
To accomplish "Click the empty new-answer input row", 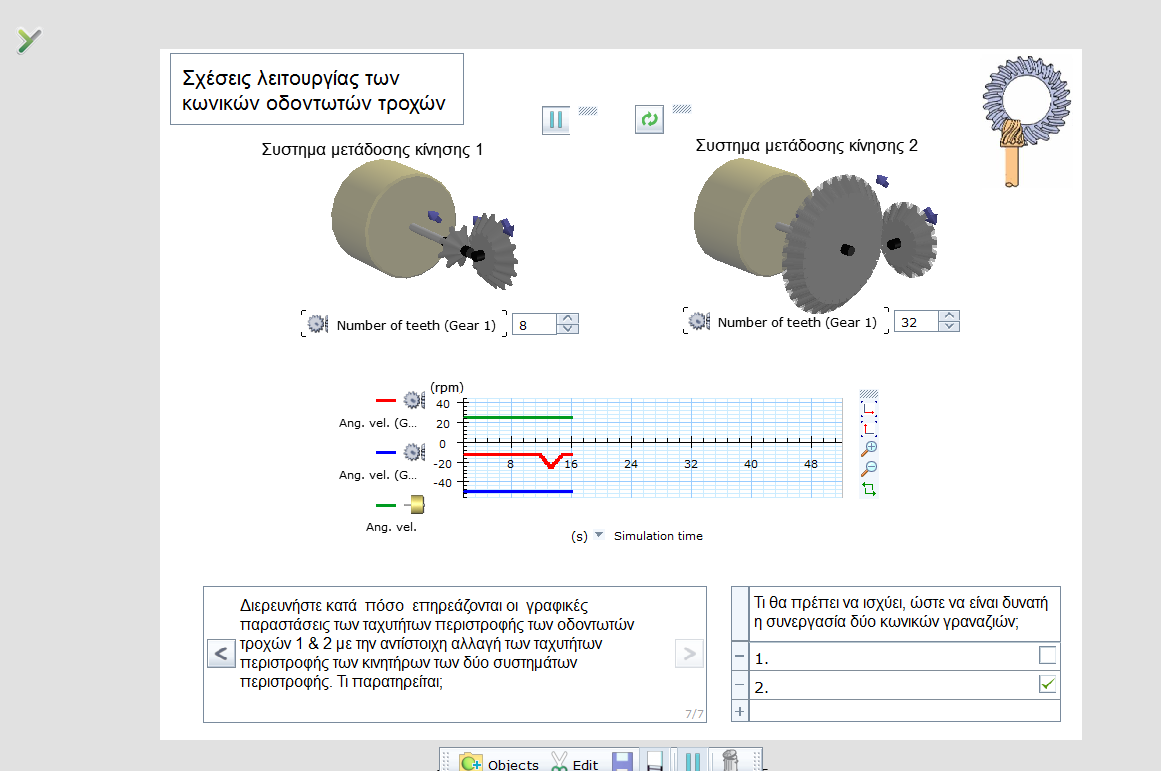I will [905, 711].
